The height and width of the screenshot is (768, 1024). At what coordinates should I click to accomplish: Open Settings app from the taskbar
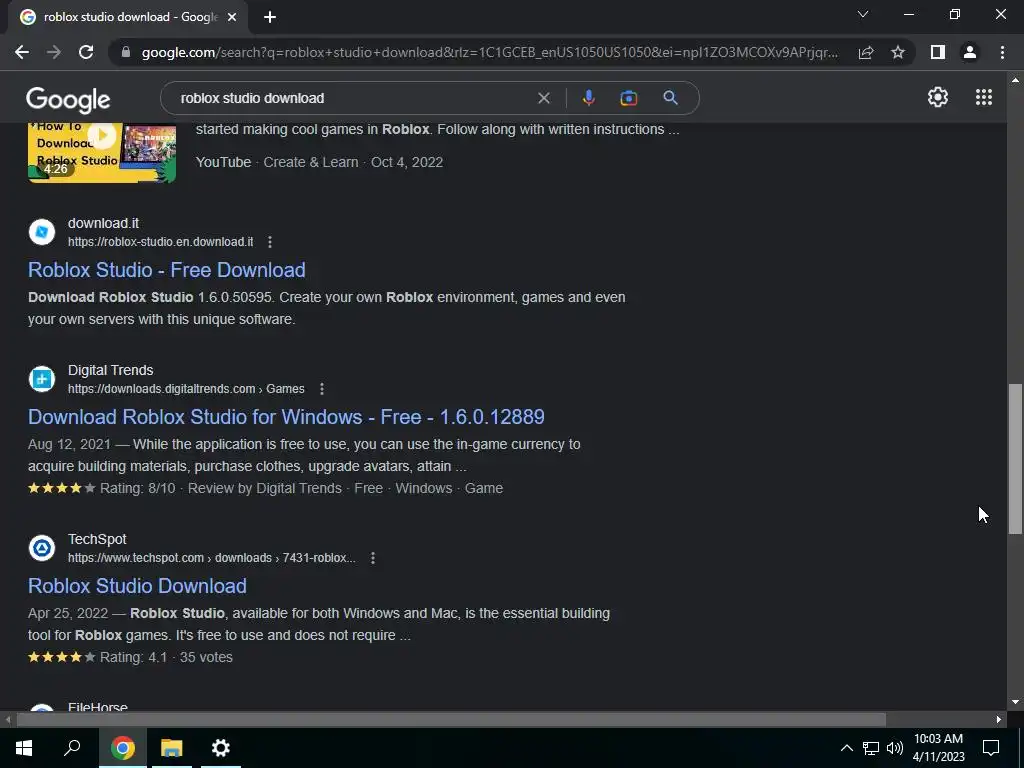pos(221,748)
